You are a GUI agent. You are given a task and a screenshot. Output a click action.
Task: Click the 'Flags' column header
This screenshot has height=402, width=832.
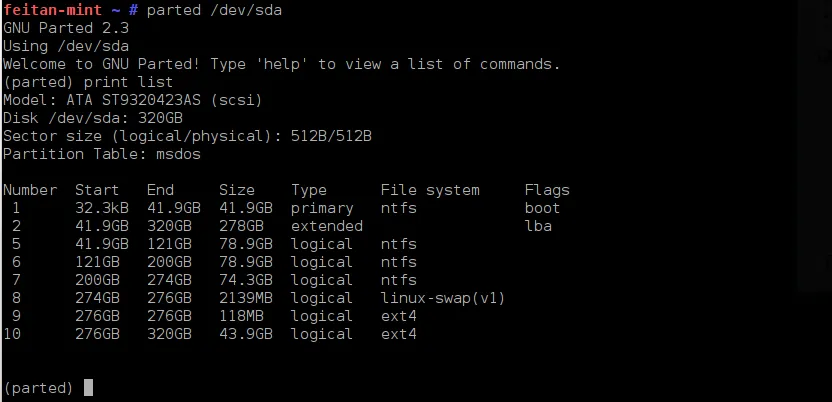point(547,190)
